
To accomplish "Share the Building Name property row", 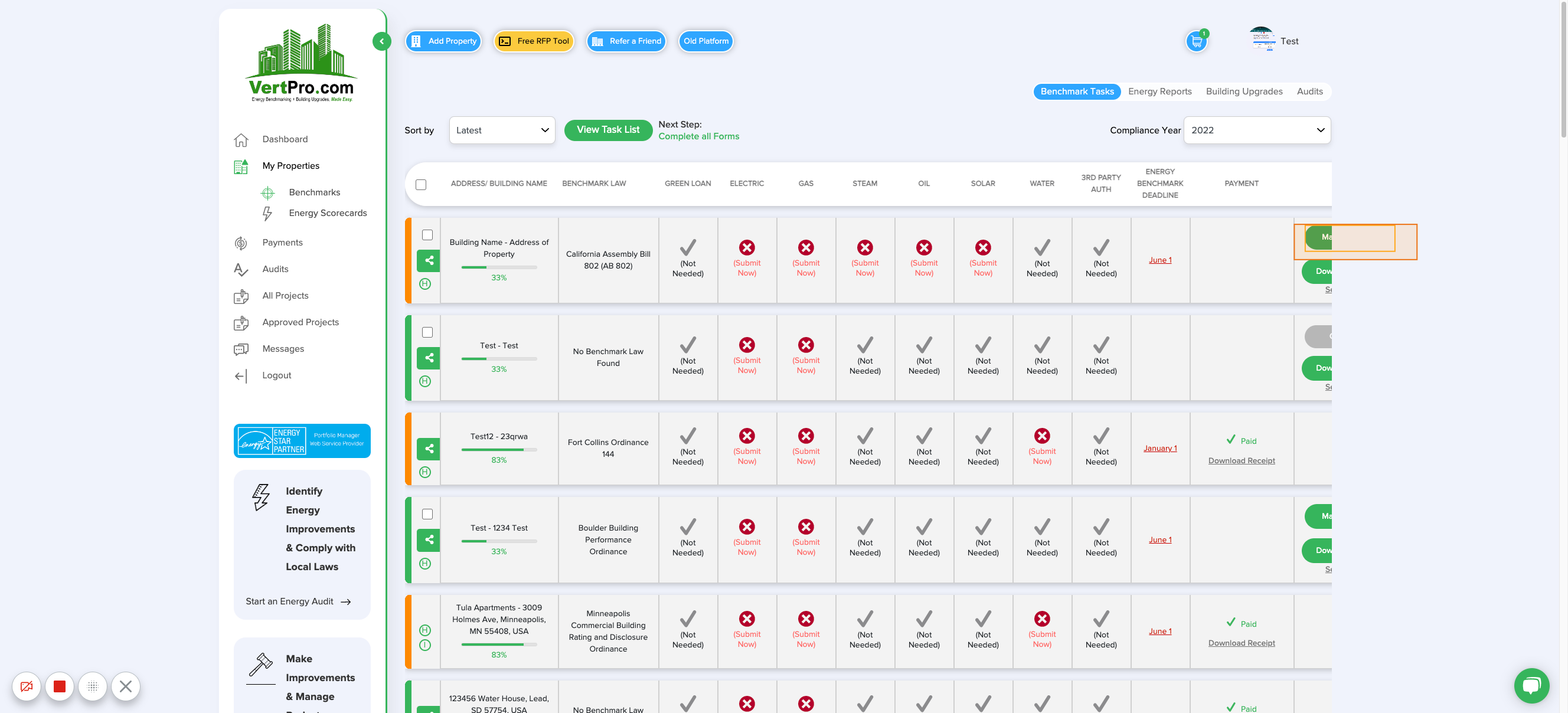I will (429, 260).
